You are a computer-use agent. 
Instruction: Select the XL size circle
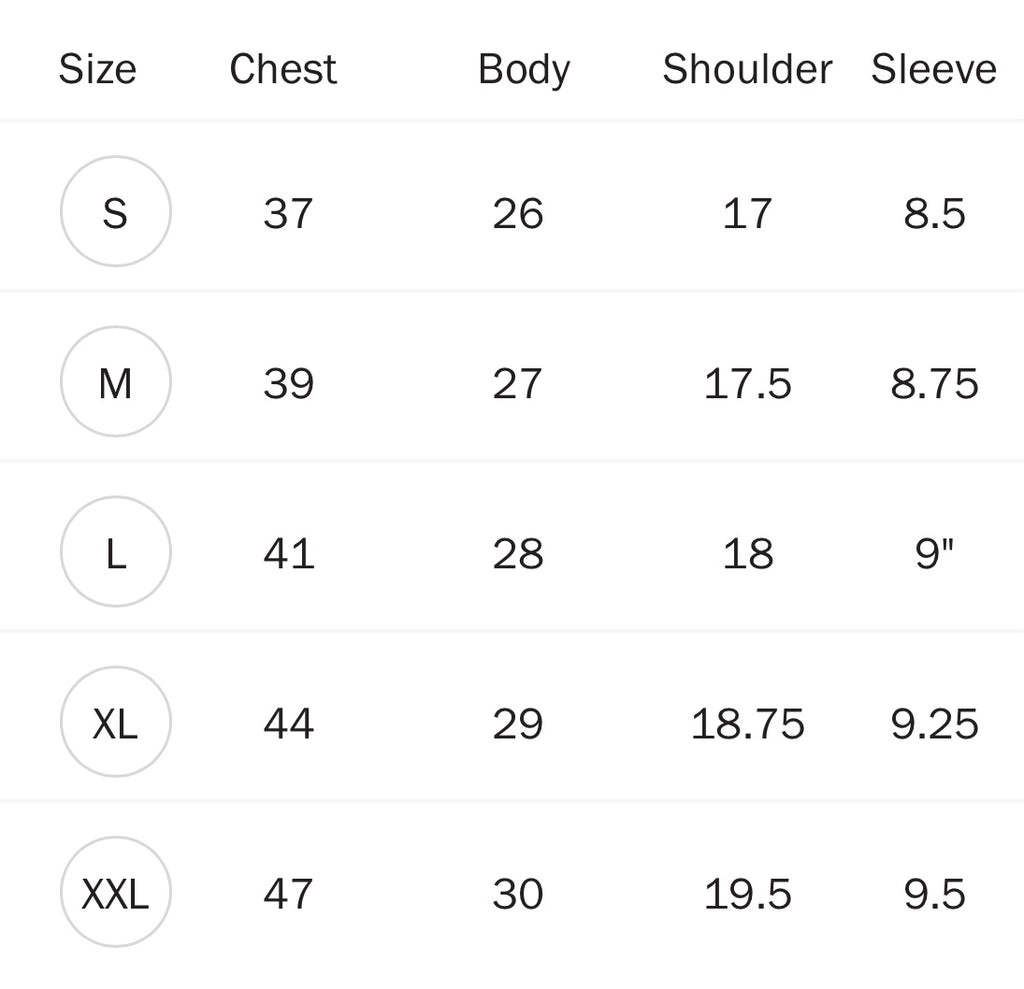pyautogui.click(x=116, y=722)
